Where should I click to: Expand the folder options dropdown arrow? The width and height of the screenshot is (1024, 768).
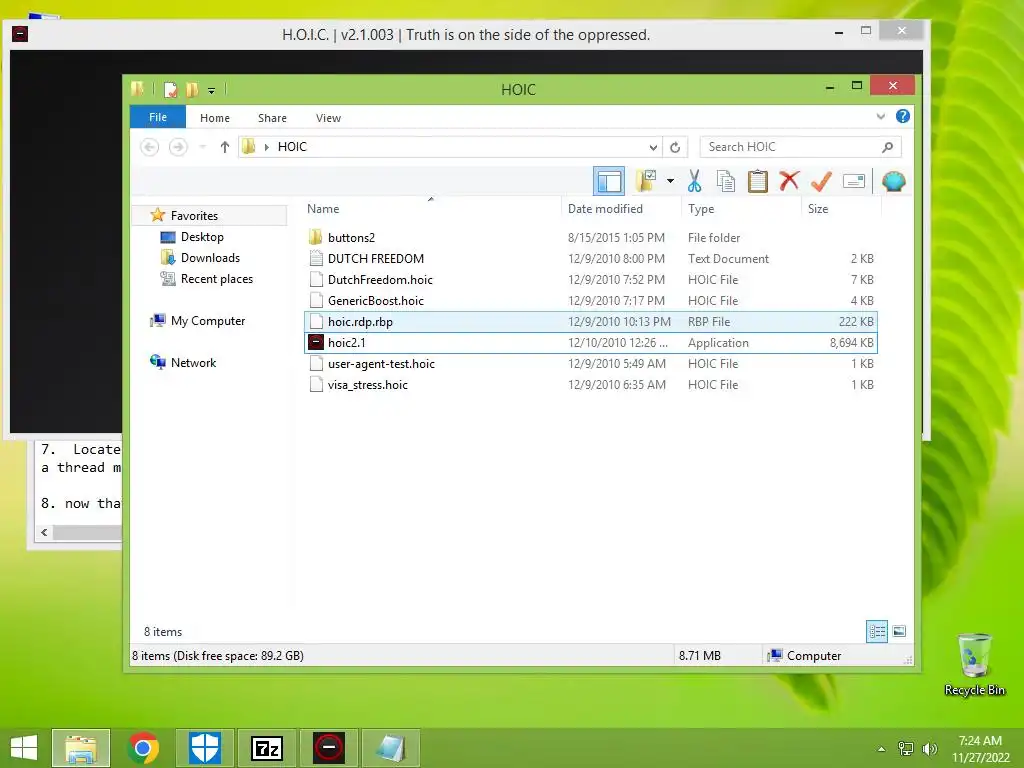(670, 181)
